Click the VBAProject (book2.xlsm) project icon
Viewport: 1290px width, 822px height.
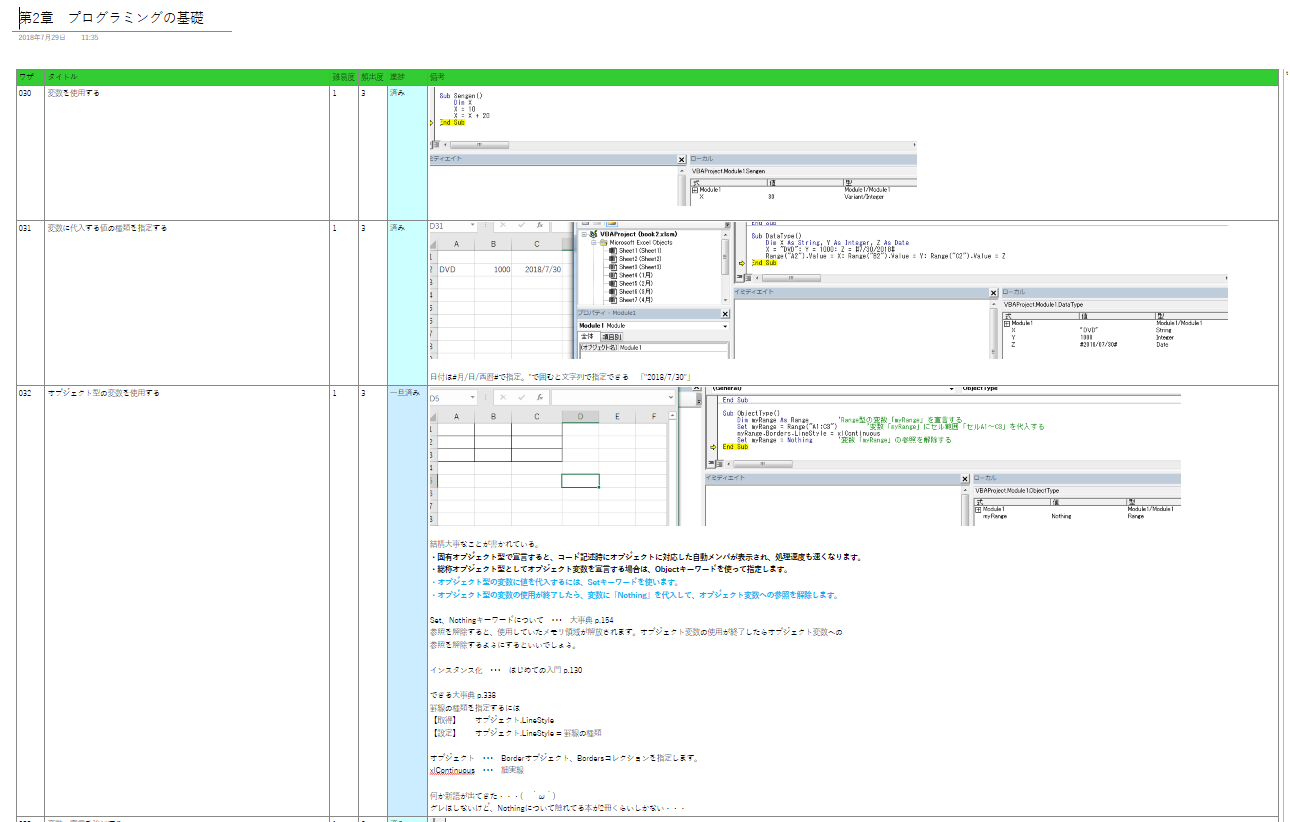pyautogui.click(x=593, y=233)
